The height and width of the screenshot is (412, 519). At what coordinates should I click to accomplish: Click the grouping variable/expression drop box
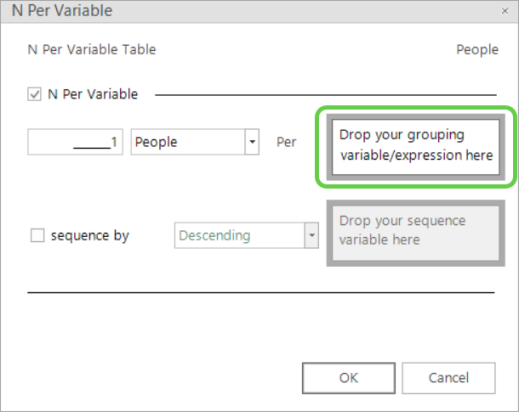tap(416, 147)
